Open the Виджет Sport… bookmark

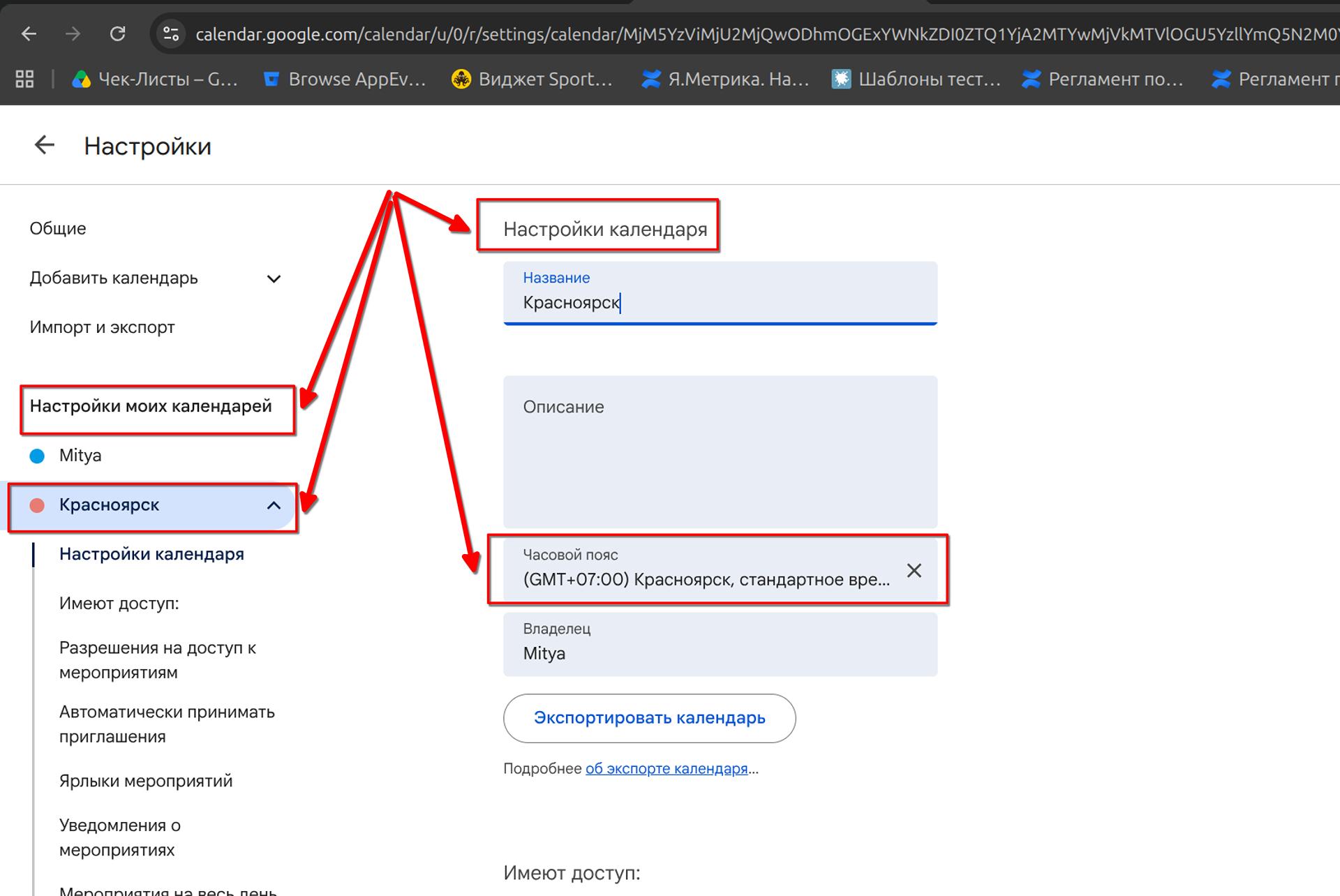[x=533, y=80]
